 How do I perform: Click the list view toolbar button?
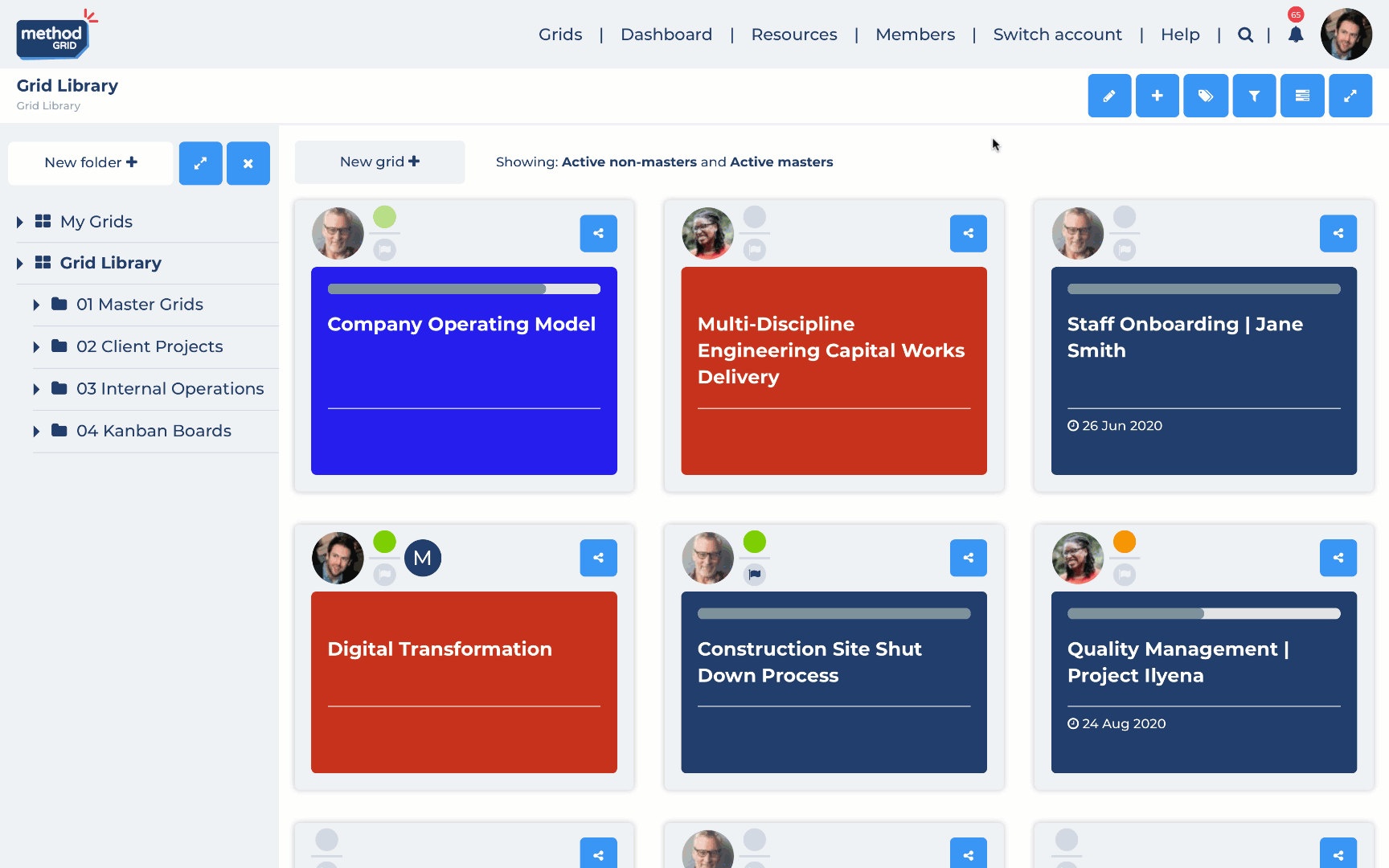1302,96
